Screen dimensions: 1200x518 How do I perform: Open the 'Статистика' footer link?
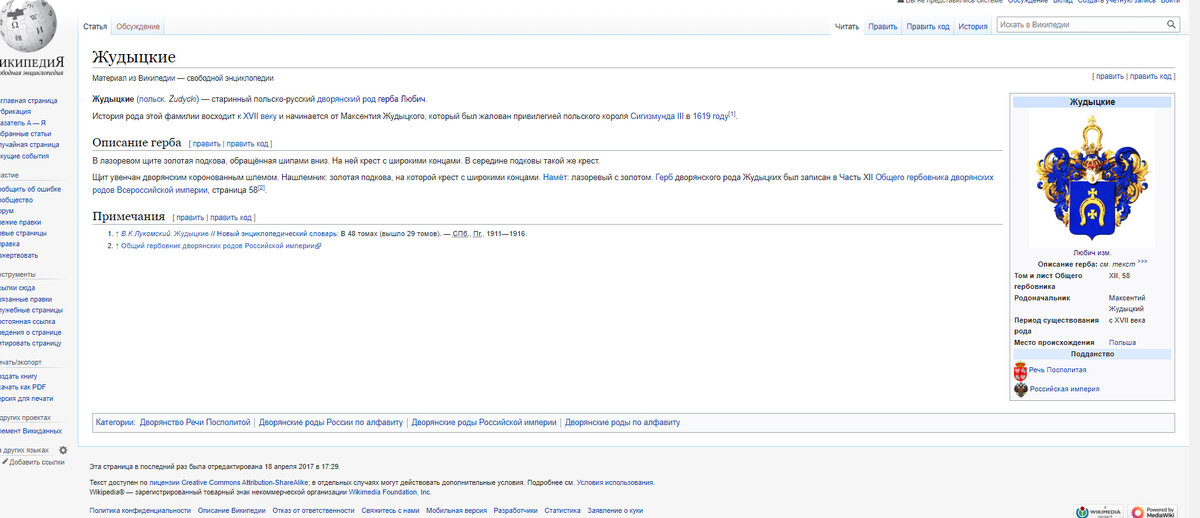(x=562, y=510)
